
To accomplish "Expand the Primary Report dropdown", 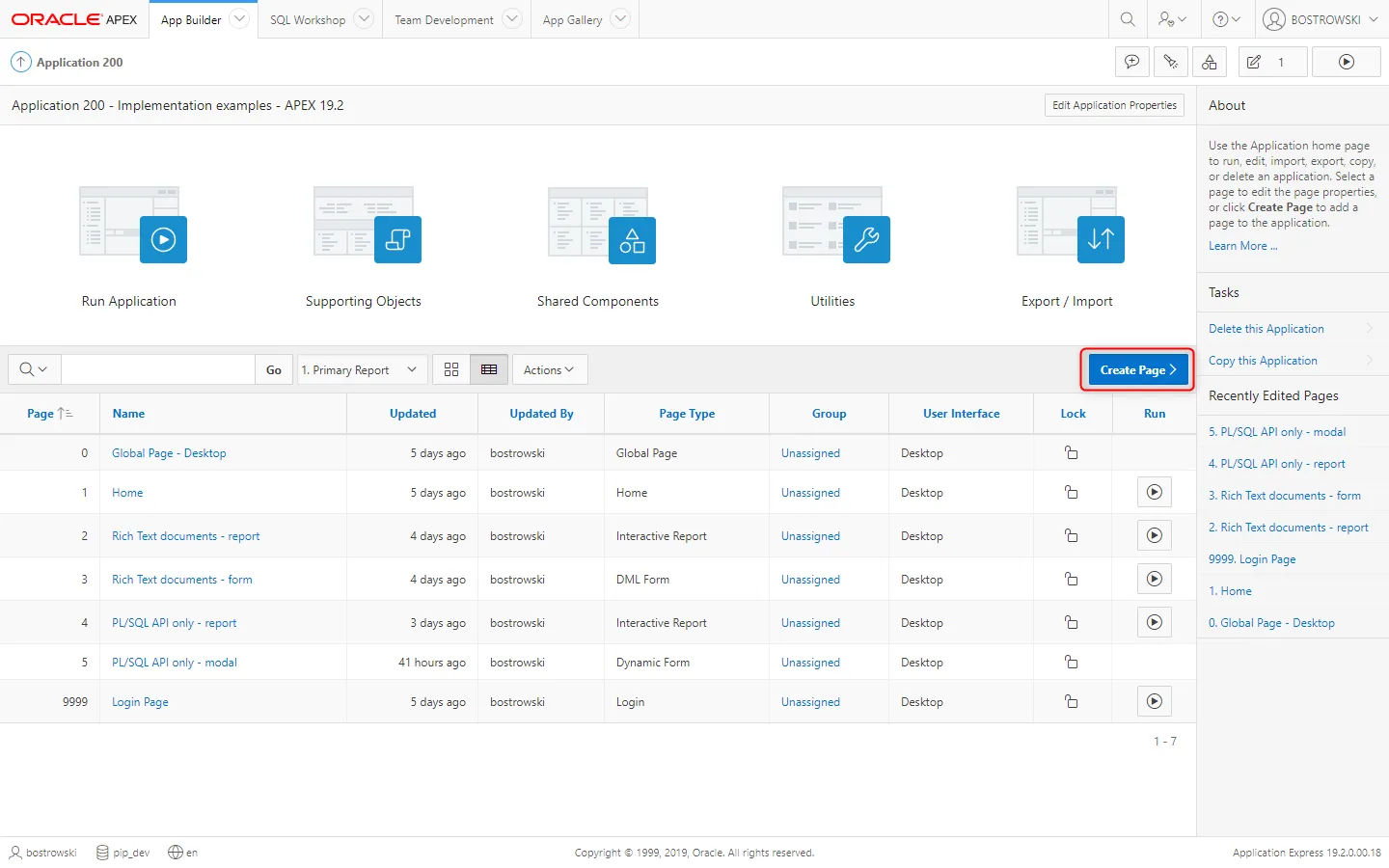I will [359, 369].
